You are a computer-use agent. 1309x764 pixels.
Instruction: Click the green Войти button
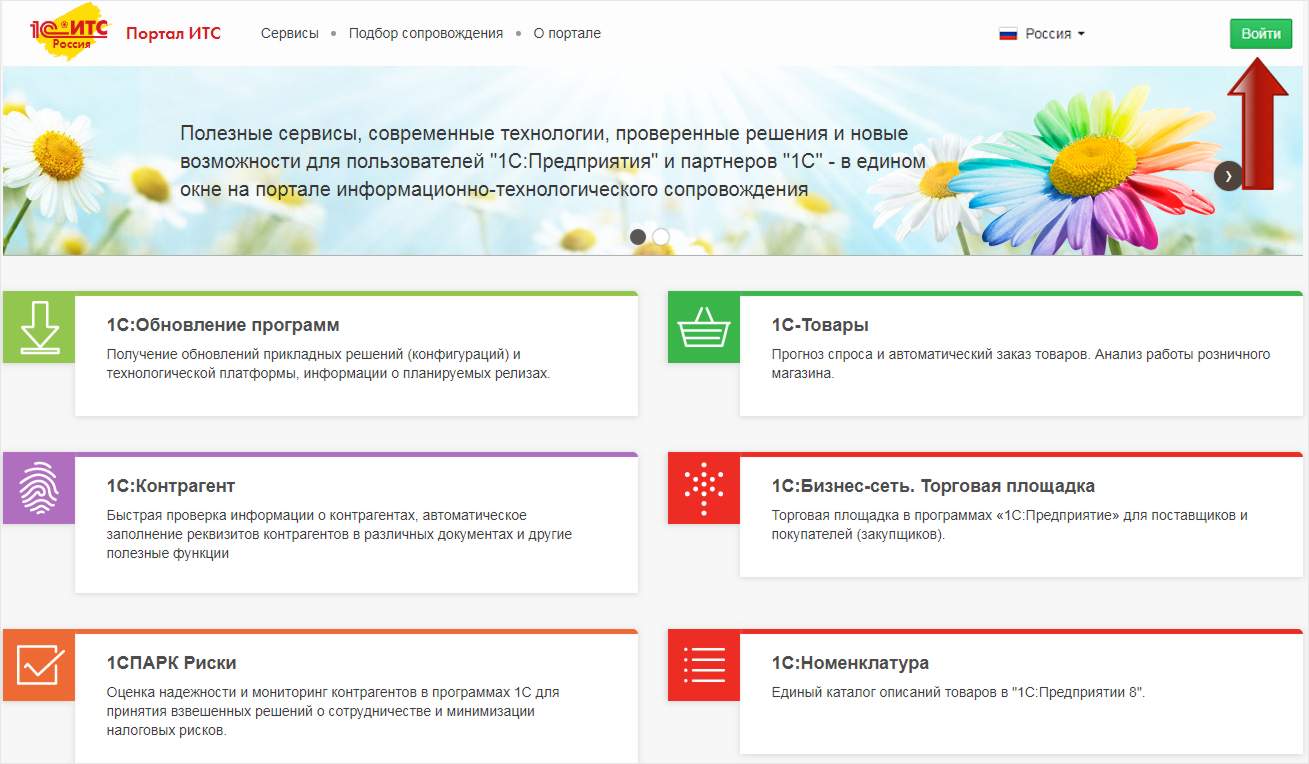coord(1261,33)
